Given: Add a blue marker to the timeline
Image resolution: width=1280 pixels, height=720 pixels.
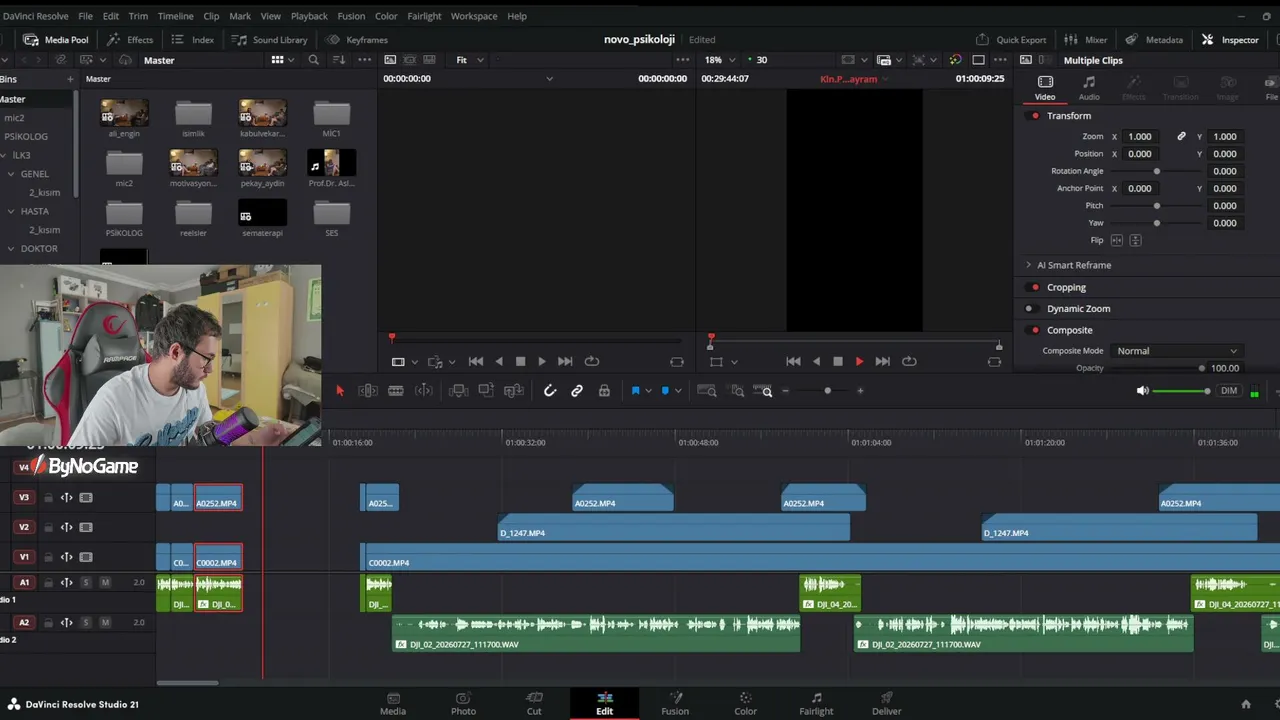Looking at the screenshot, I should click(665, 391).
